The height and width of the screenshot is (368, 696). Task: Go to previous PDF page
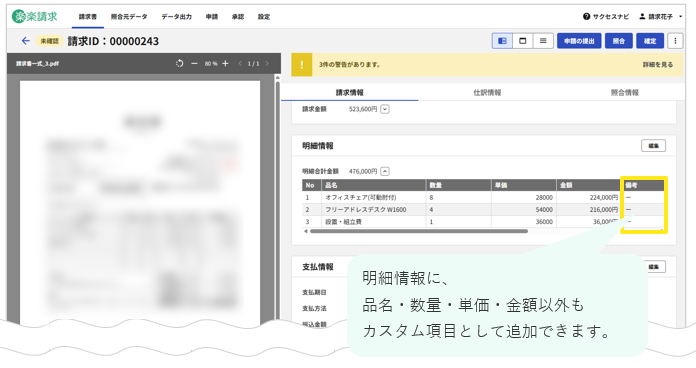pyautogui.click(x=240, y=63)
